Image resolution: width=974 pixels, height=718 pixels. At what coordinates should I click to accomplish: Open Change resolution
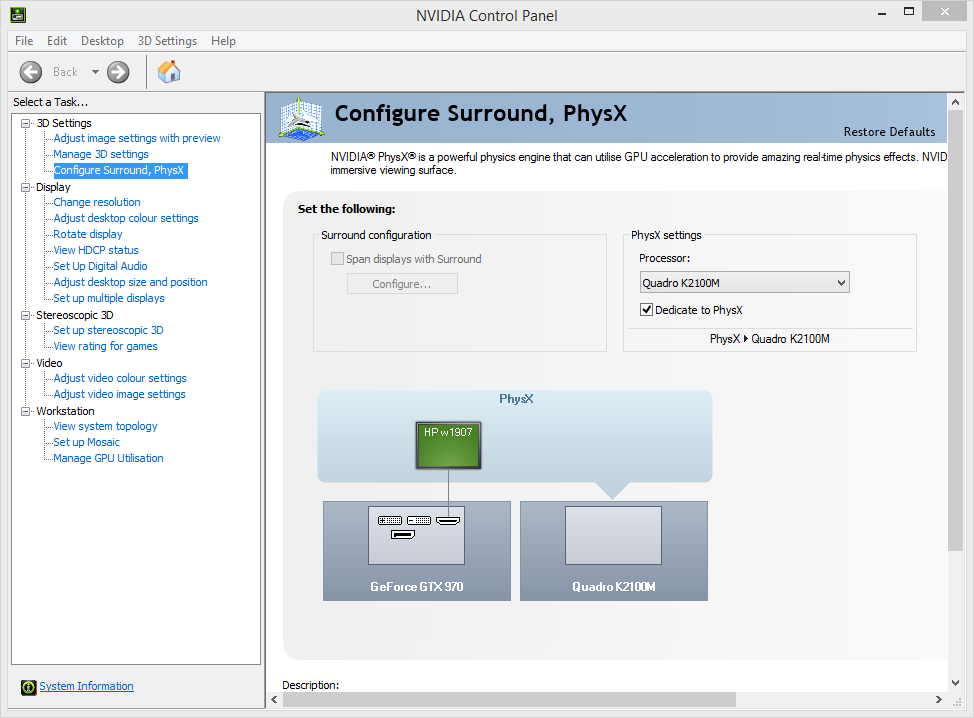pyautogui.click(x=97, y=202)
